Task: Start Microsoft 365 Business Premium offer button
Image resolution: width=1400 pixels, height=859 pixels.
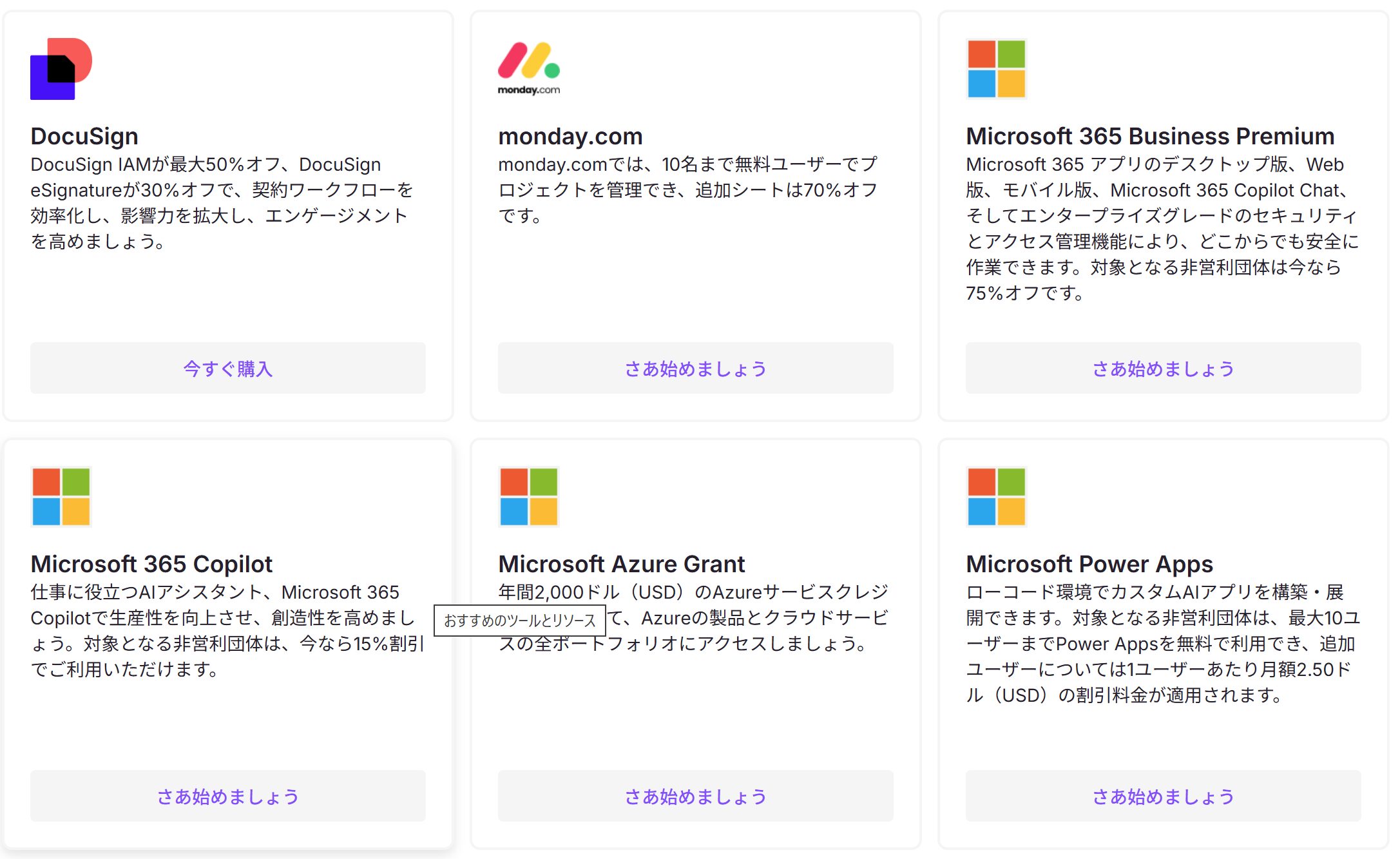Action: [x=1163, y=369]
